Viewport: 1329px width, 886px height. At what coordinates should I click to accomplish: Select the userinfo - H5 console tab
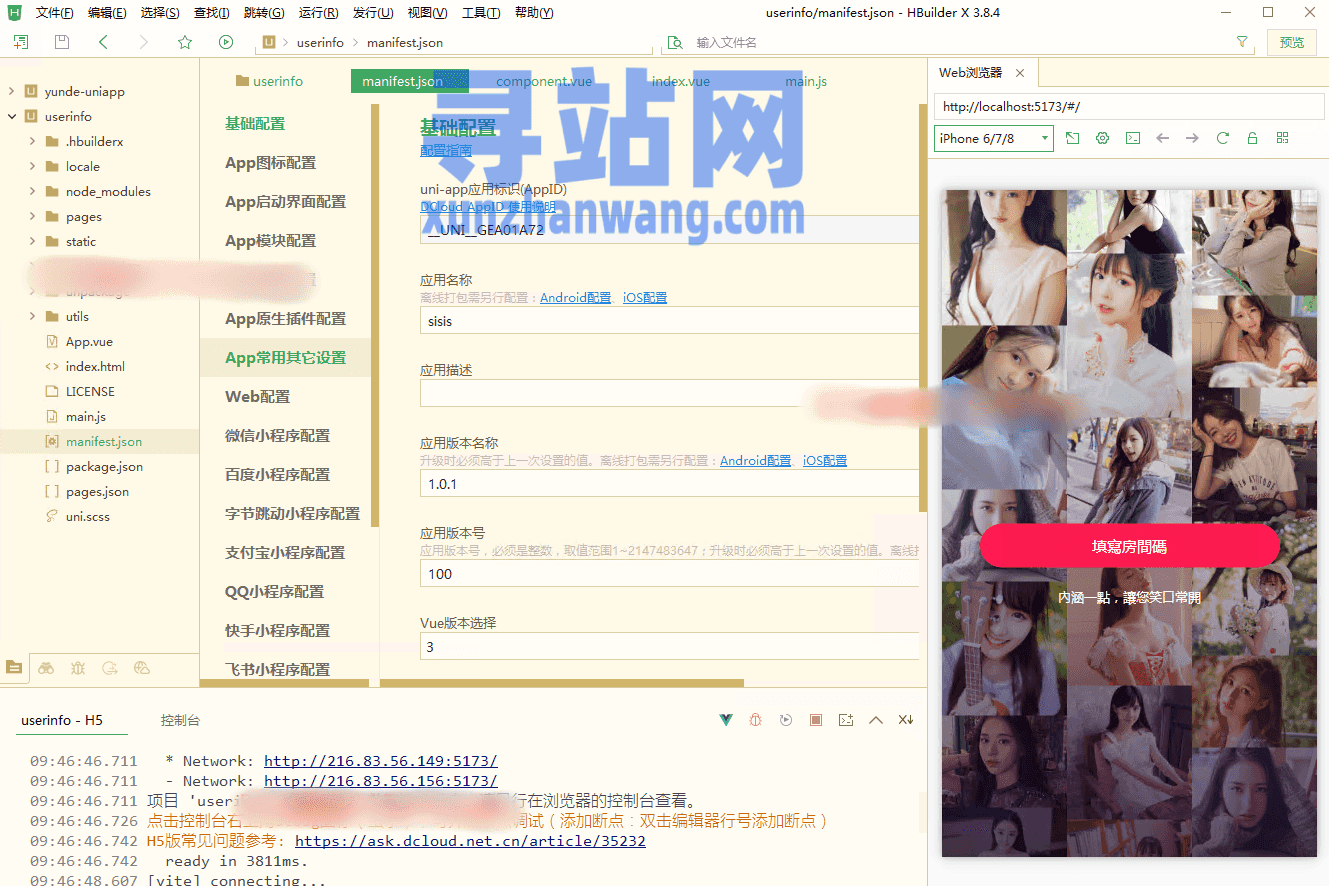pyautogui.click(x=62, y=720)
